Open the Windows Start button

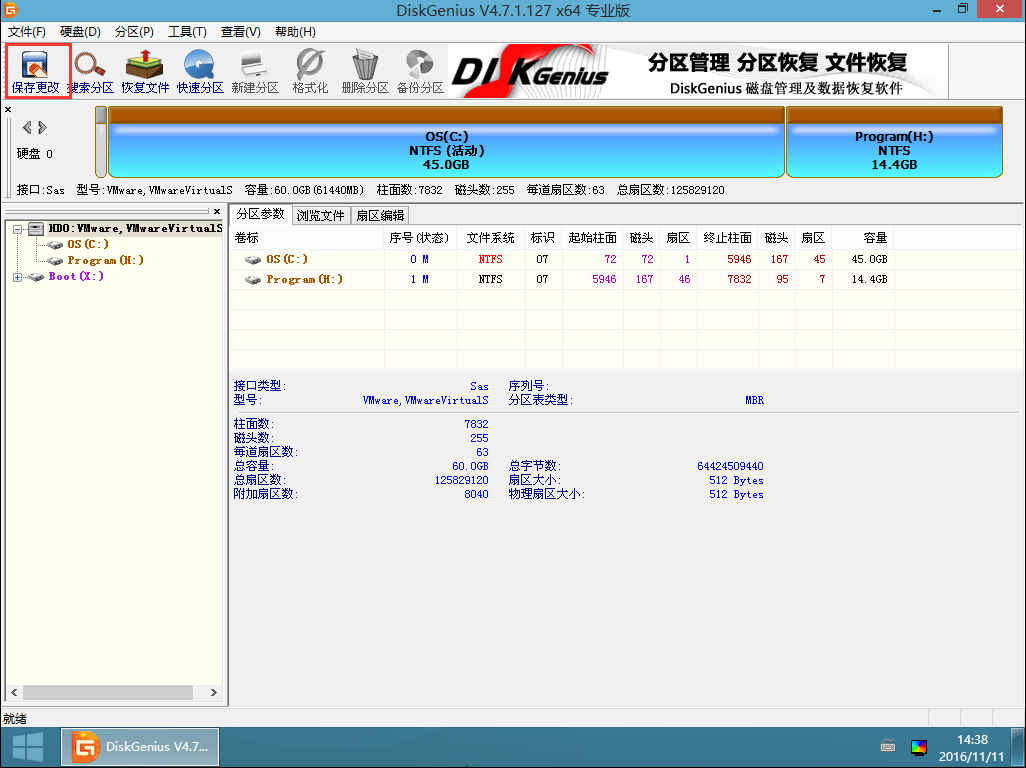(28, 747)
